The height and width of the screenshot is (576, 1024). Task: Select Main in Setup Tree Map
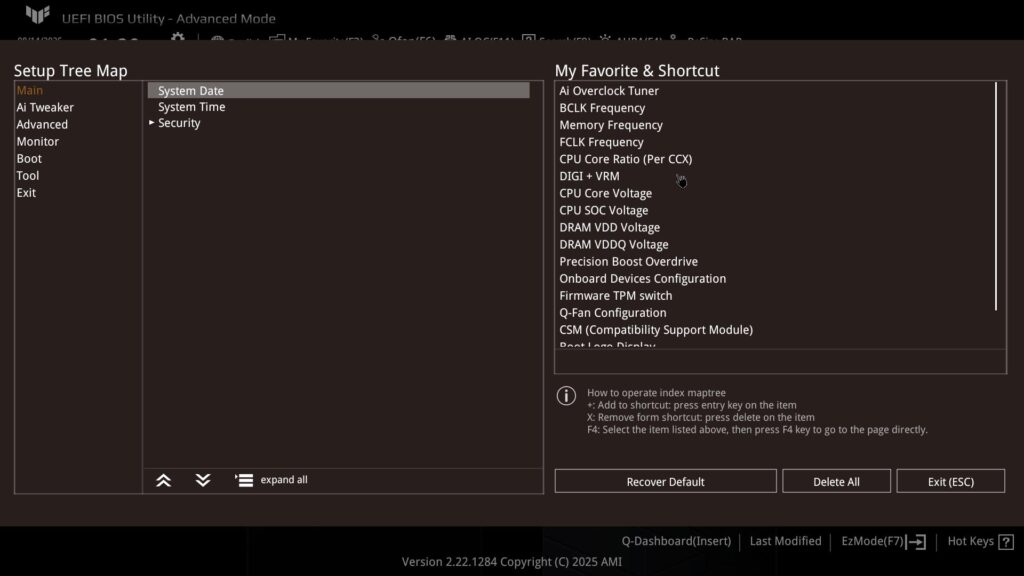(x=29, y=90)
